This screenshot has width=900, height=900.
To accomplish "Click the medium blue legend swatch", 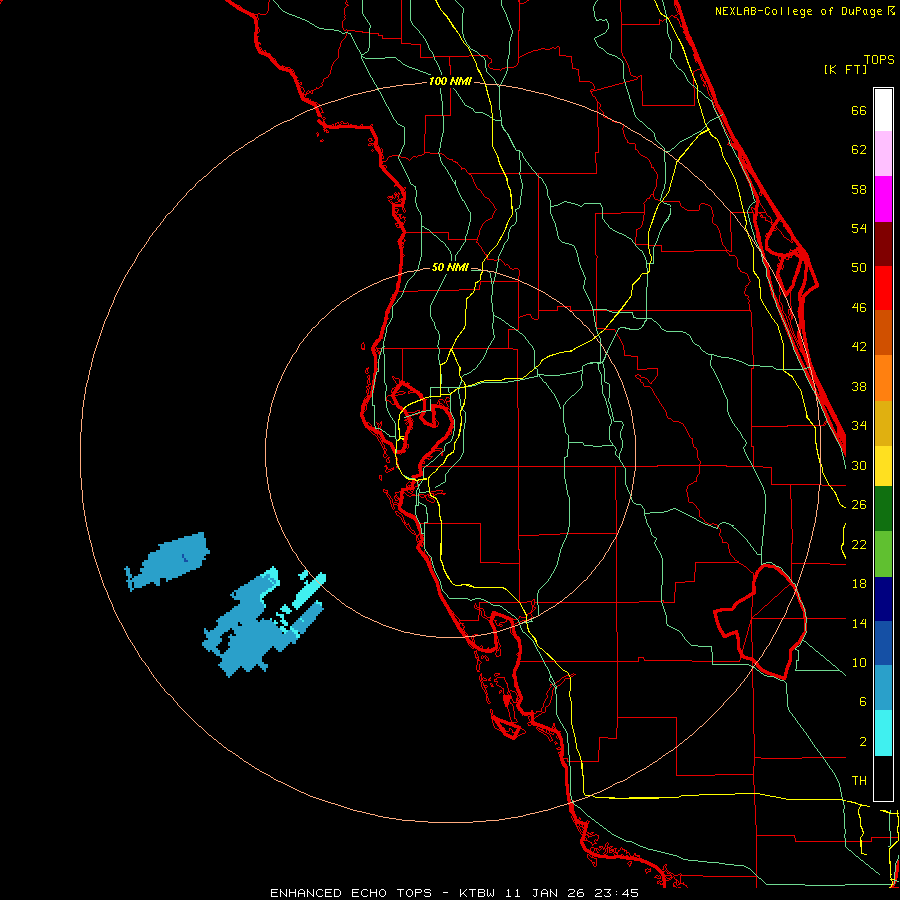I will coord(883,643).
